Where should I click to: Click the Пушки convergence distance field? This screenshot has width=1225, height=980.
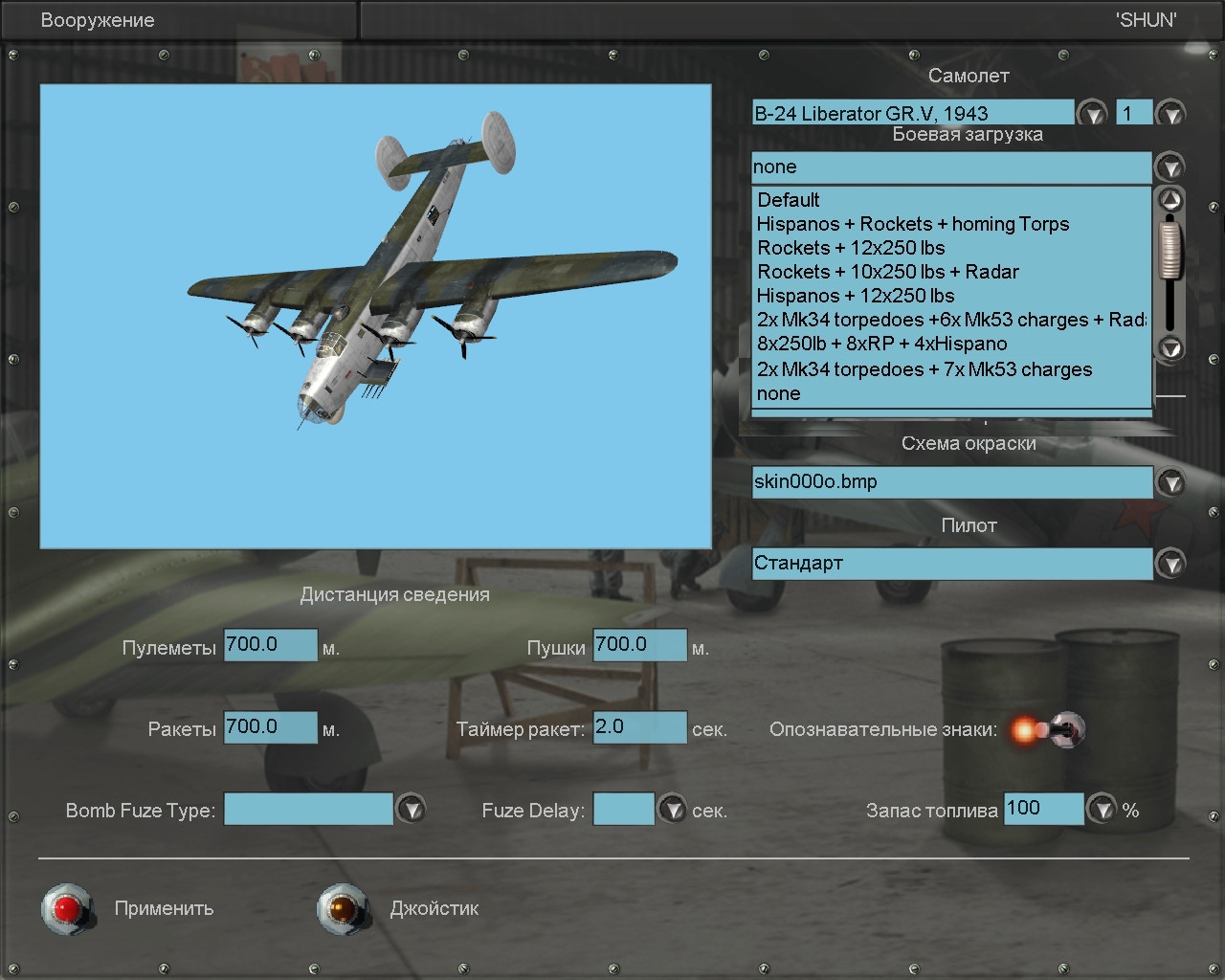pos(640,645)
